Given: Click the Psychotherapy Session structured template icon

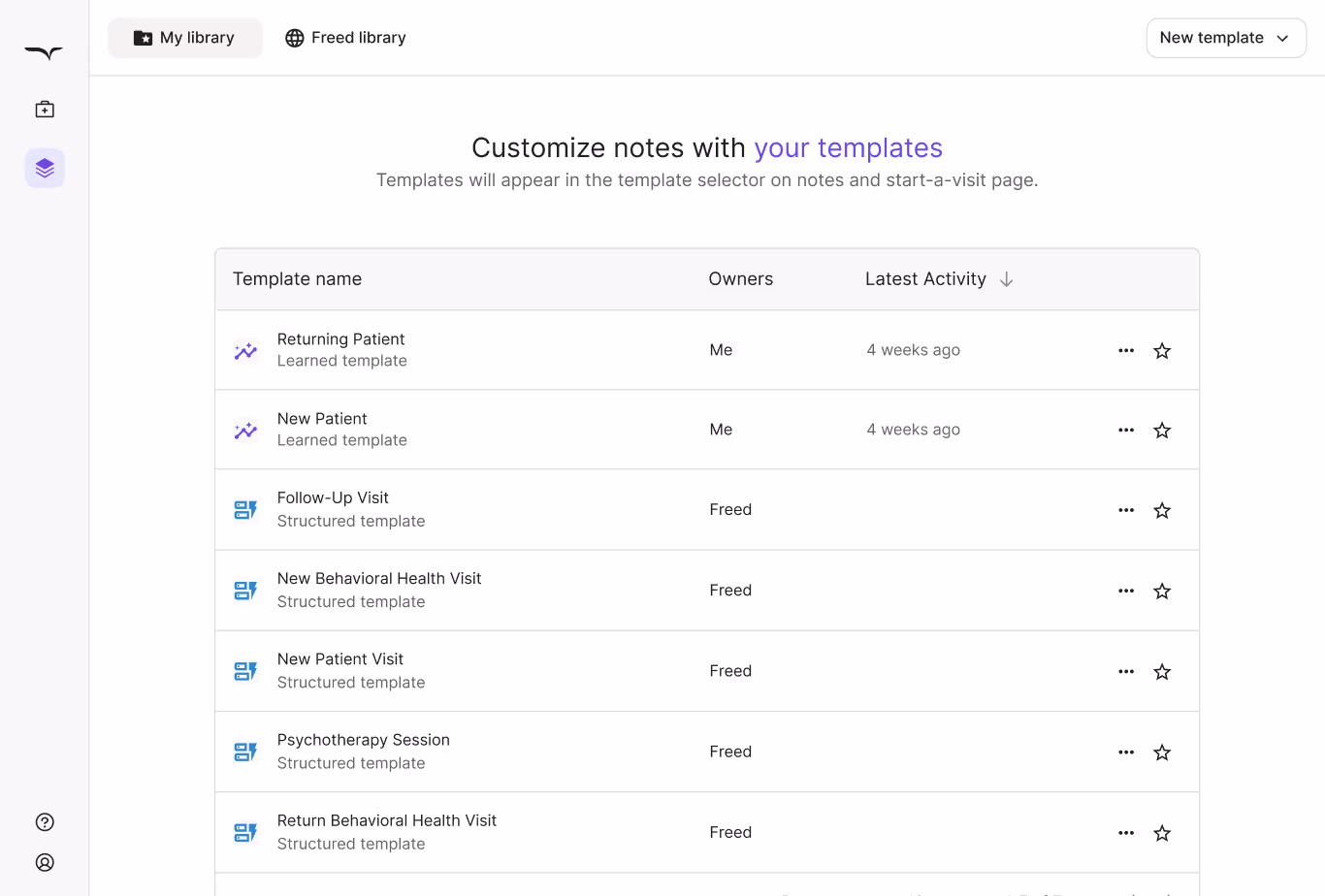Looking at the screenshot, I should coord(245,752).
